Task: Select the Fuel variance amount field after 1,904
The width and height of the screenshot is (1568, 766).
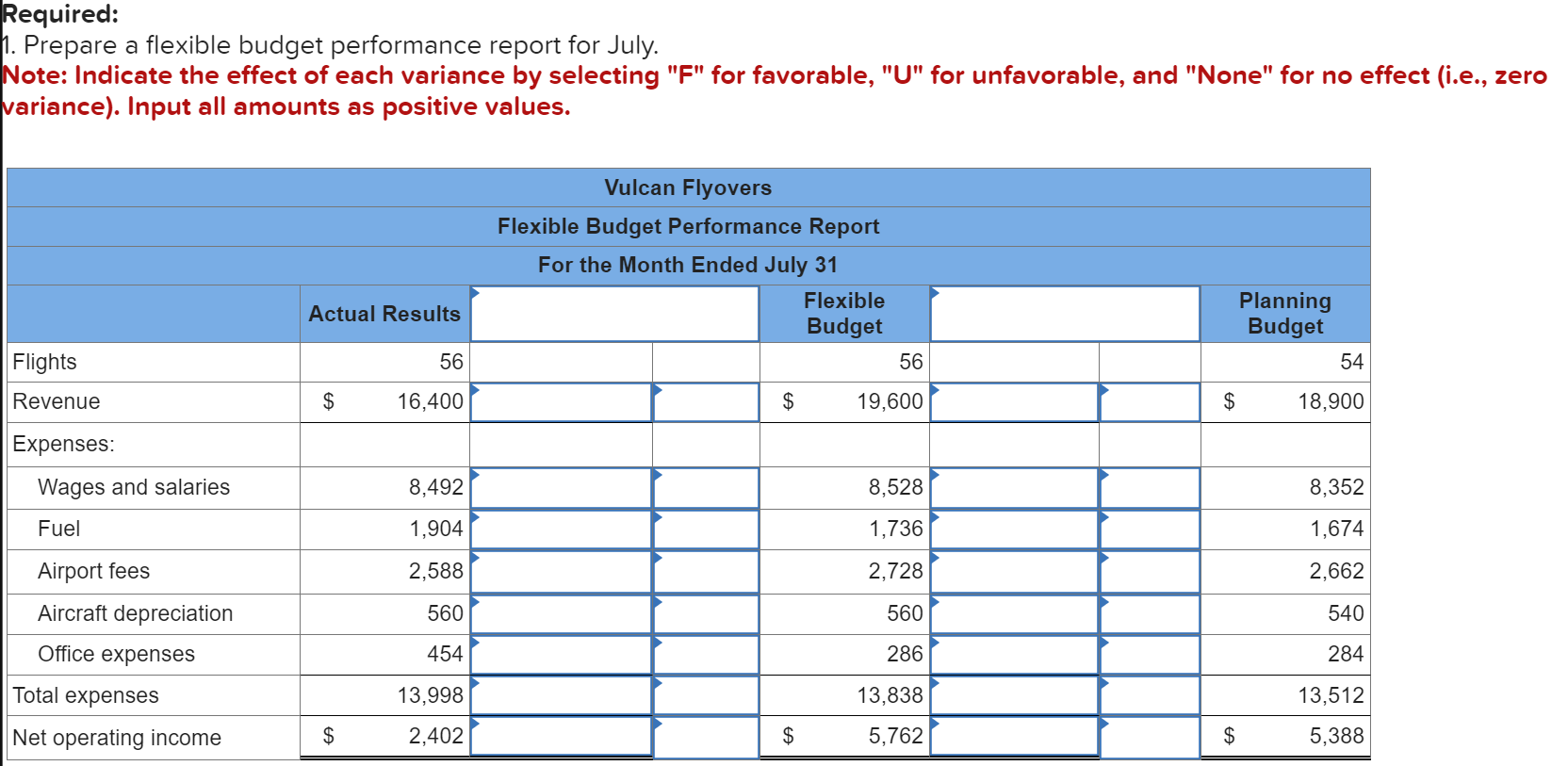Action: 562,530
